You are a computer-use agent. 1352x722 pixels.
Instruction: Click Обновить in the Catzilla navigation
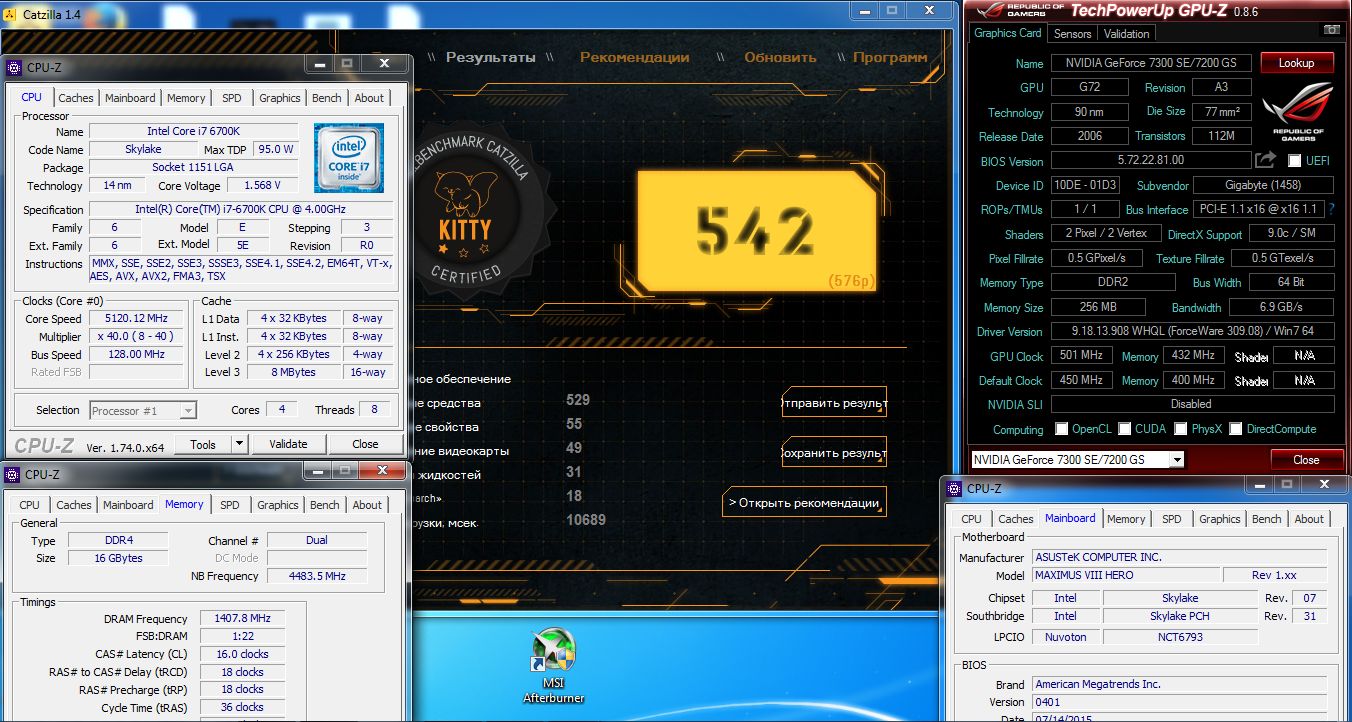(x=780, y=57)
